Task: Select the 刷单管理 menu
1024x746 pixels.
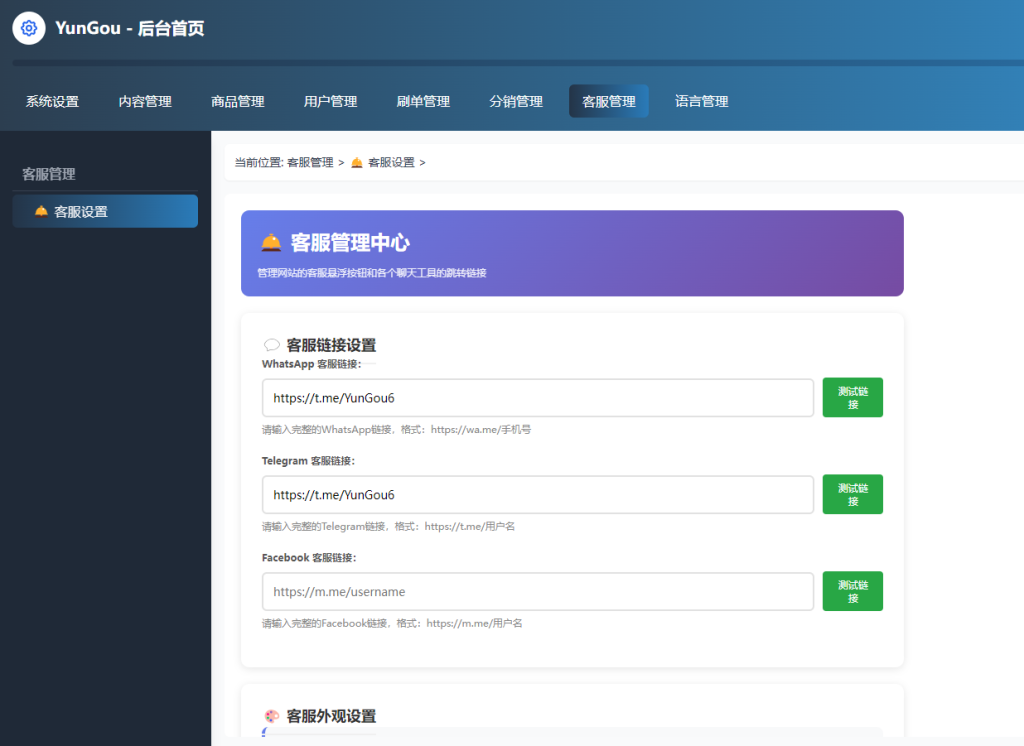Action: click(x=423, y=101)
